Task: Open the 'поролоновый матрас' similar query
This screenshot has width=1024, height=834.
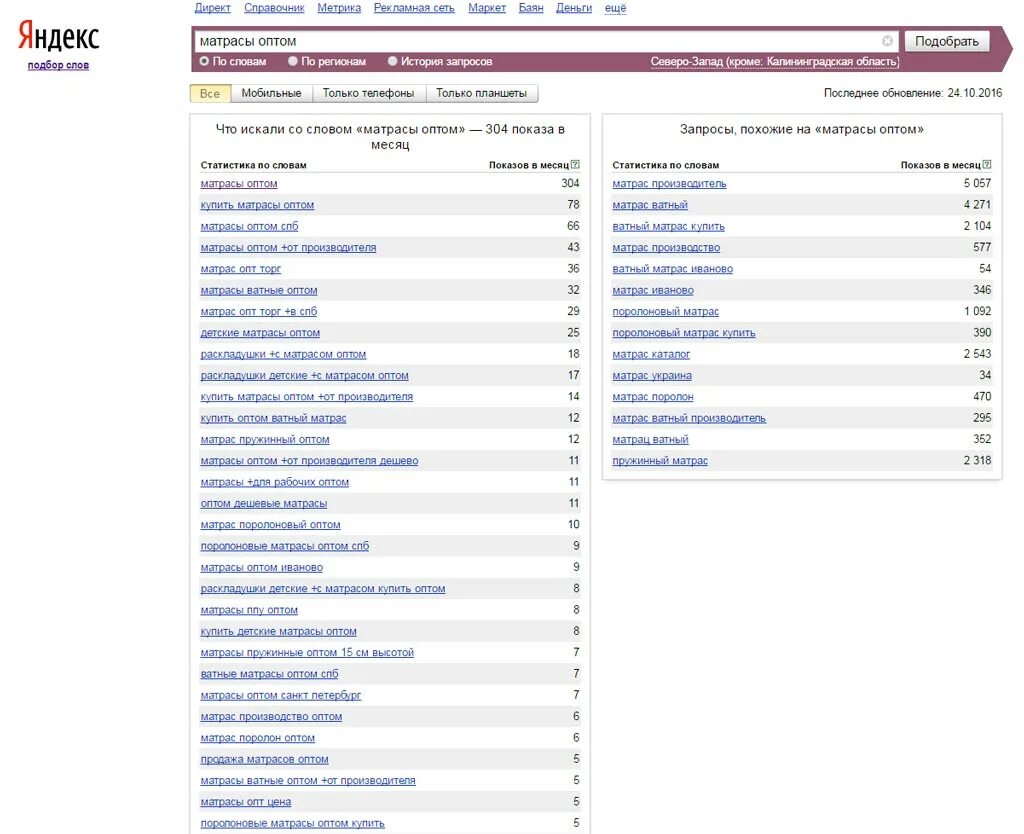Action: [x=665, y=312]
